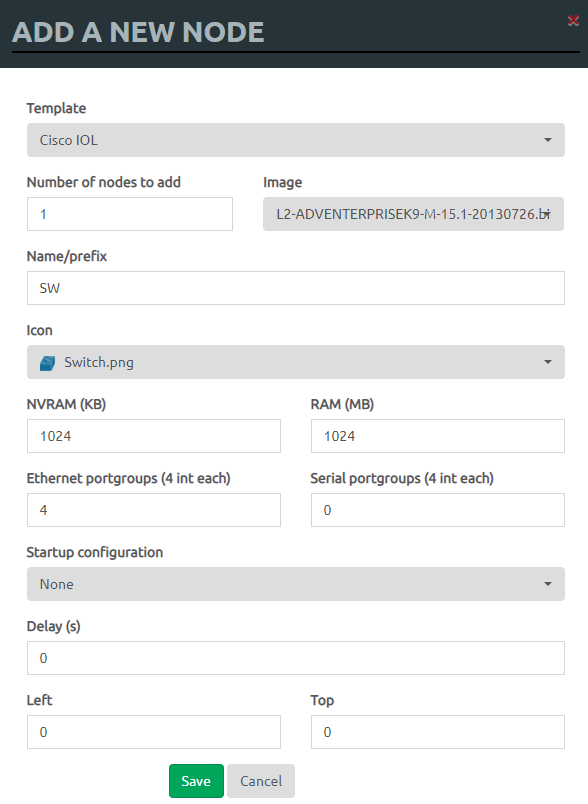Click the Name/prefix field containing SW

point(296,288)
